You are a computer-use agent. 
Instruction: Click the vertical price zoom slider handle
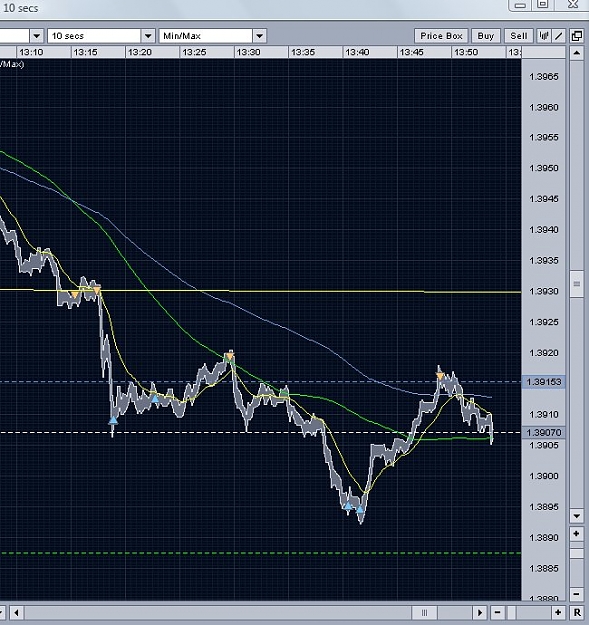click(576, 554)
